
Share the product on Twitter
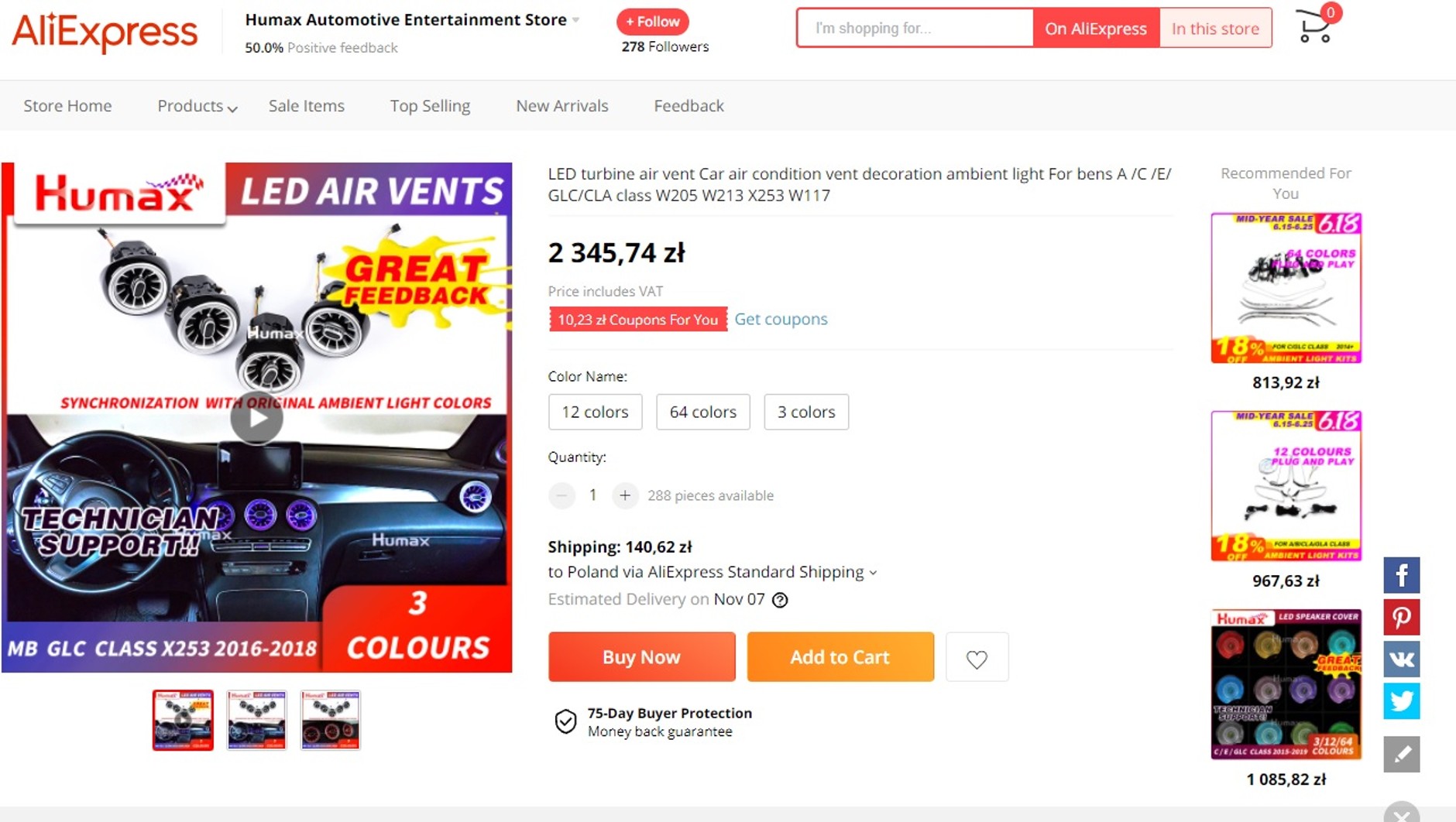1401,701
